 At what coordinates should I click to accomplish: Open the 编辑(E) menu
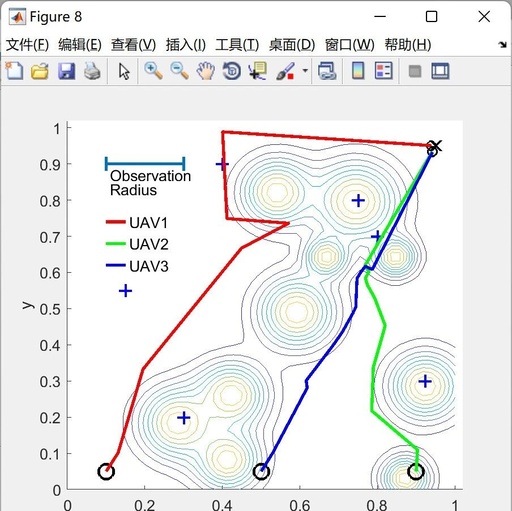coord(80,45)
